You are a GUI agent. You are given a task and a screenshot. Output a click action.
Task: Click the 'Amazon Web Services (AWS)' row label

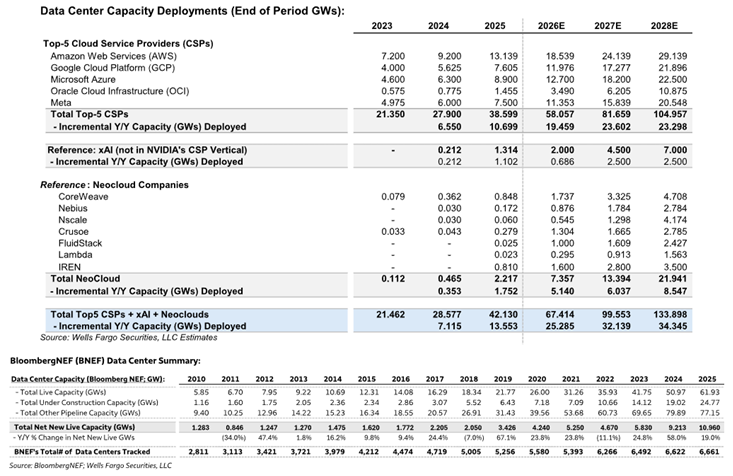tap(114, 56)
